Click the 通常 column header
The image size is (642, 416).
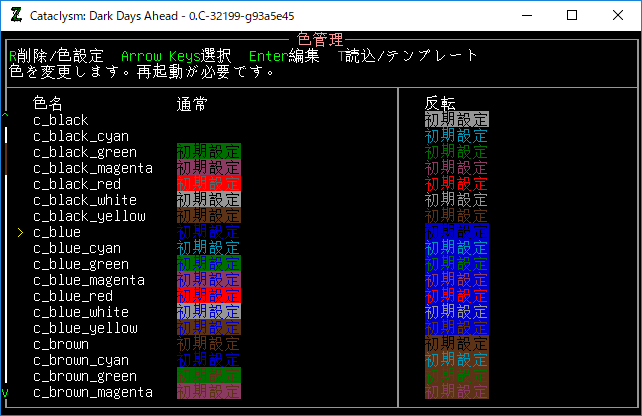[x=192, y=103]
